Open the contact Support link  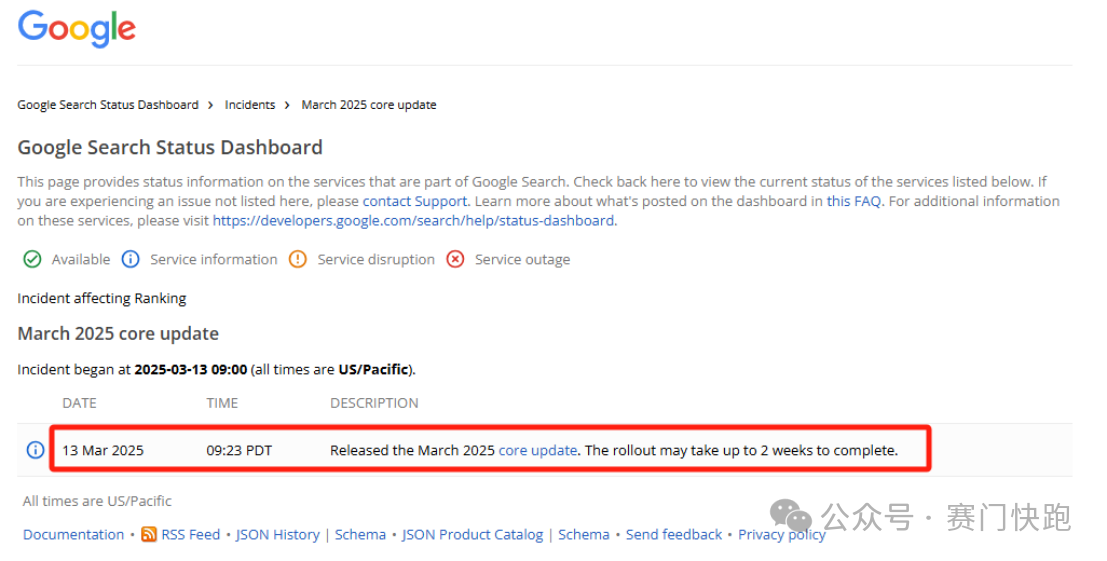click(x=414, y=201)
